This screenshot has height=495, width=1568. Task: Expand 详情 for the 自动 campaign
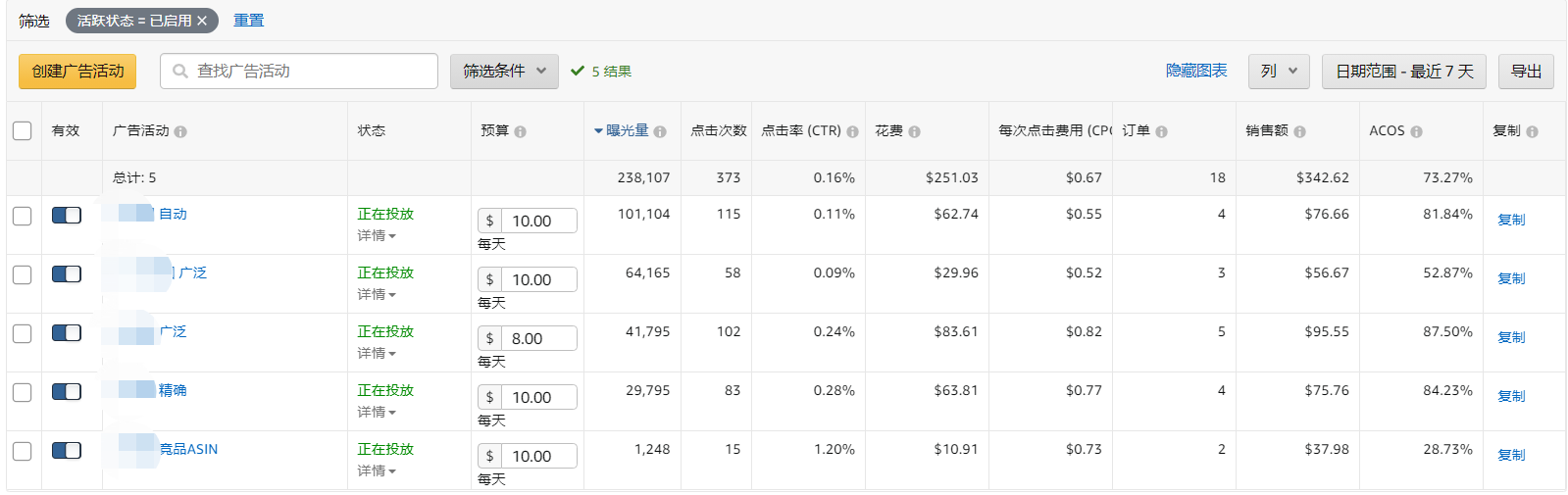tap(377, 236)
